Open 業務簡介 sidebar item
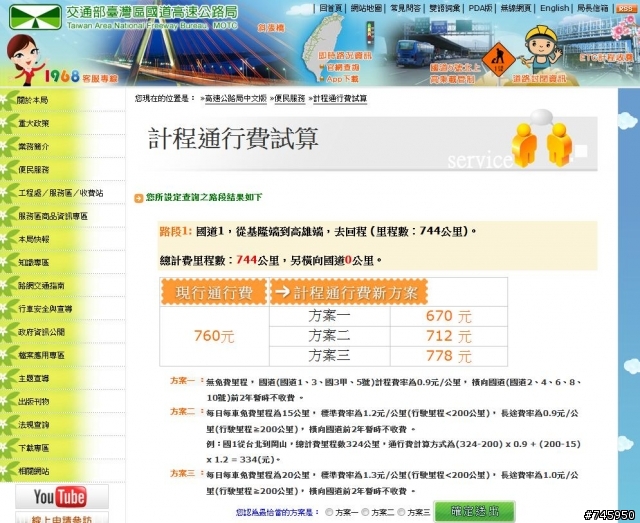Screen dimensions: 640x523 click(x=33, y=147)
